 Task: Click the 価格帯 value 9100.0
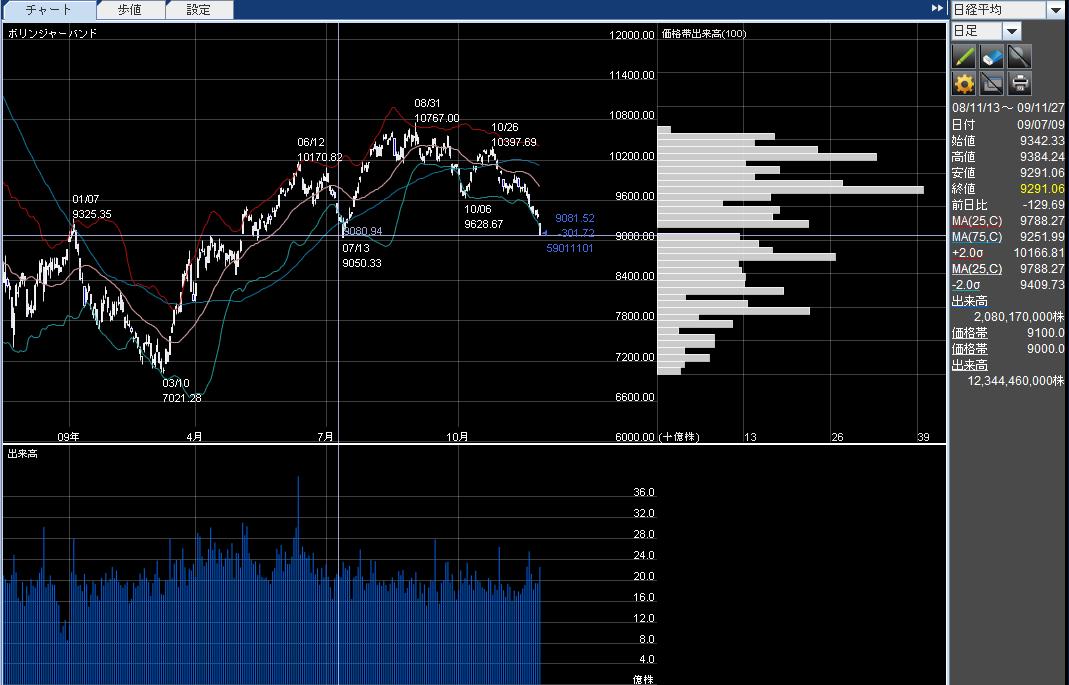pyautogui.click(x=1045, y=333)
